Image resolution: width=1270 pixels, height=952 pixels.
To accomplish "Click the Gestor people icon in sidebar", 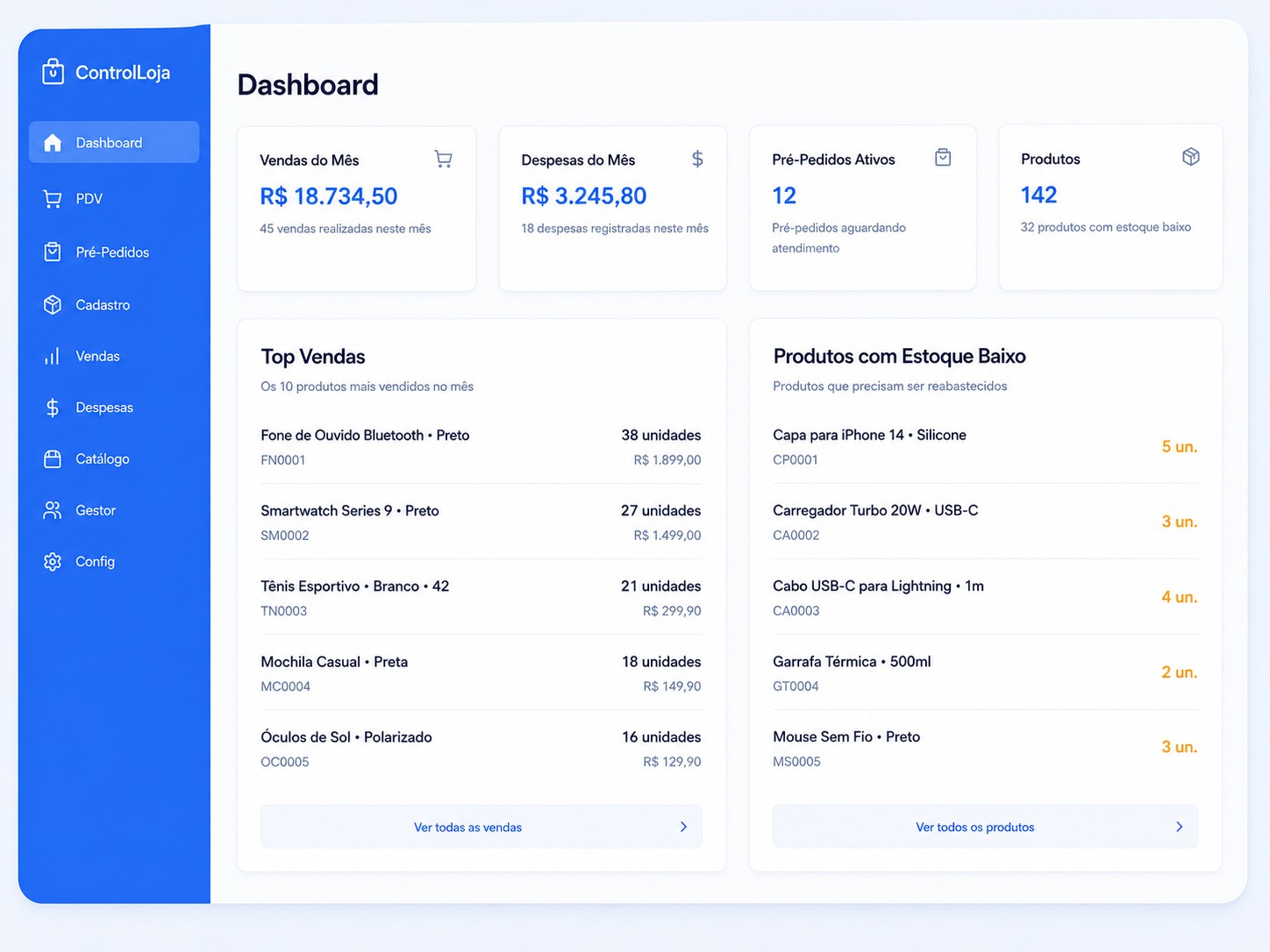I will [53, 510].
